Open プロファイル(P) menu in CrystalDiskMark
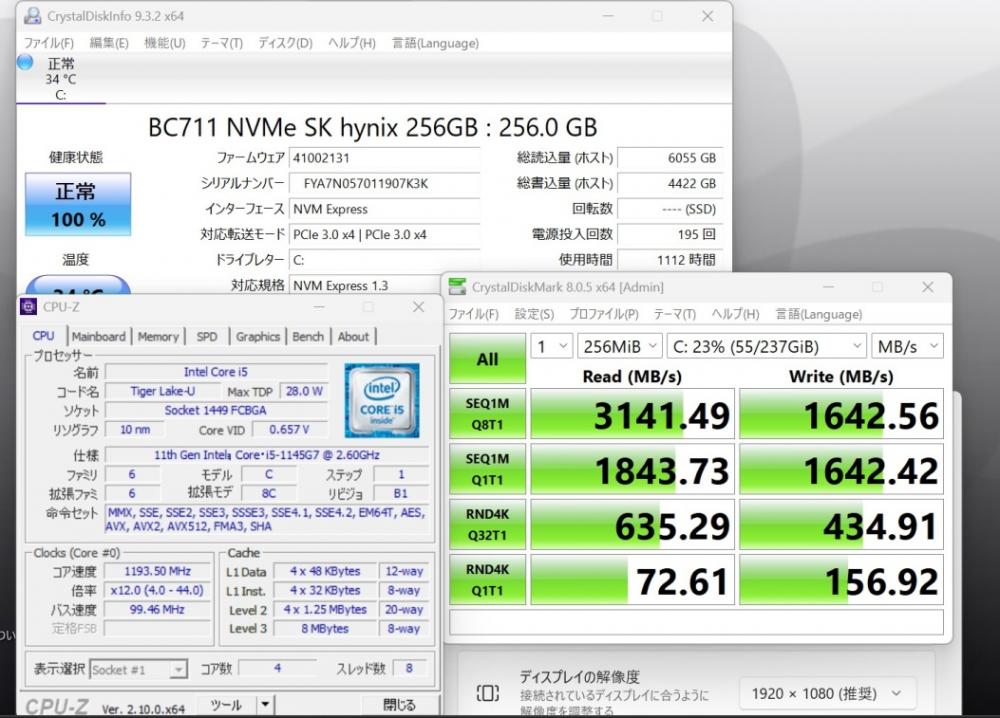 tap(604, 314)
